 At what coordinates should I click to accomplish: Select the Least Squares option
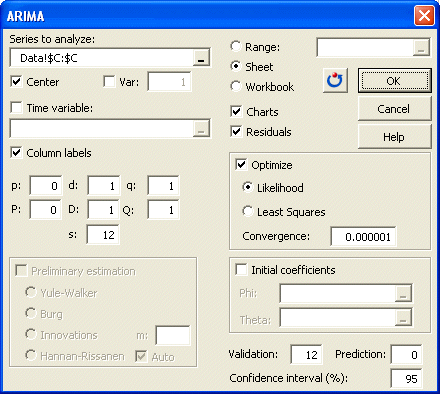pyautogui.click(x=248, y=211)
